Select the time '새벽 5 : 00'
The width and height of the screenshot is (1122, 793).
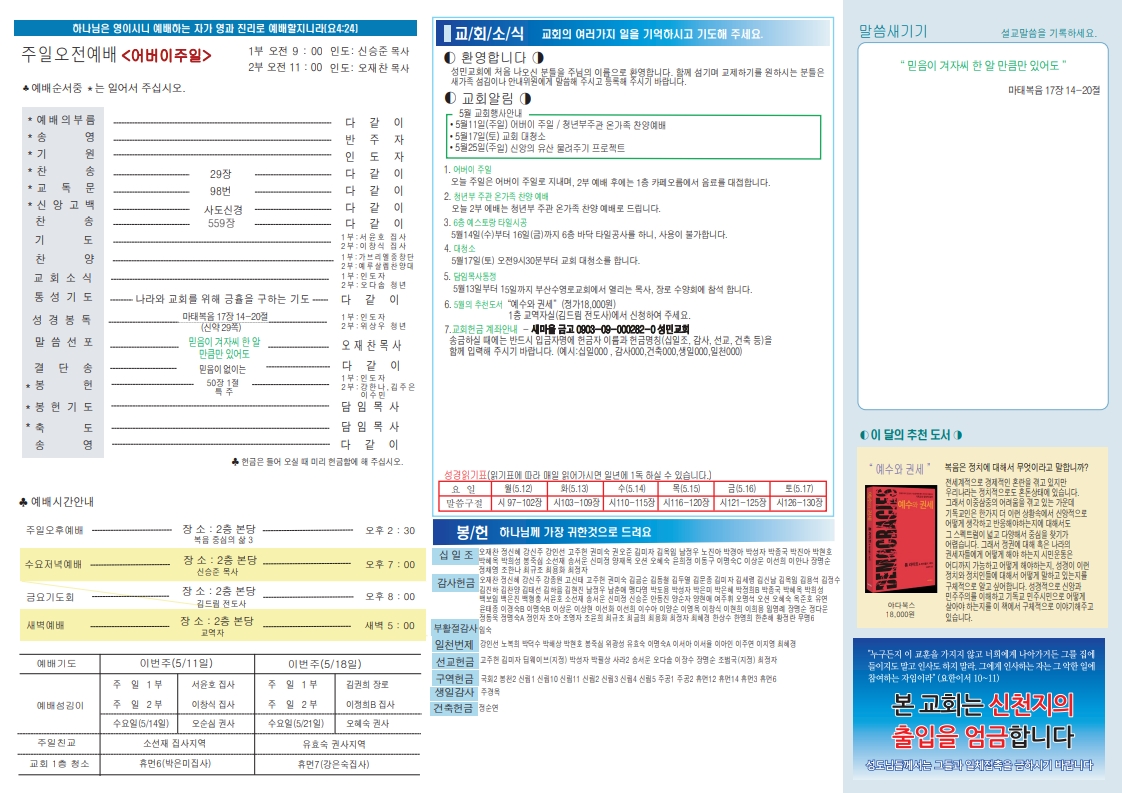click(389, 626)
